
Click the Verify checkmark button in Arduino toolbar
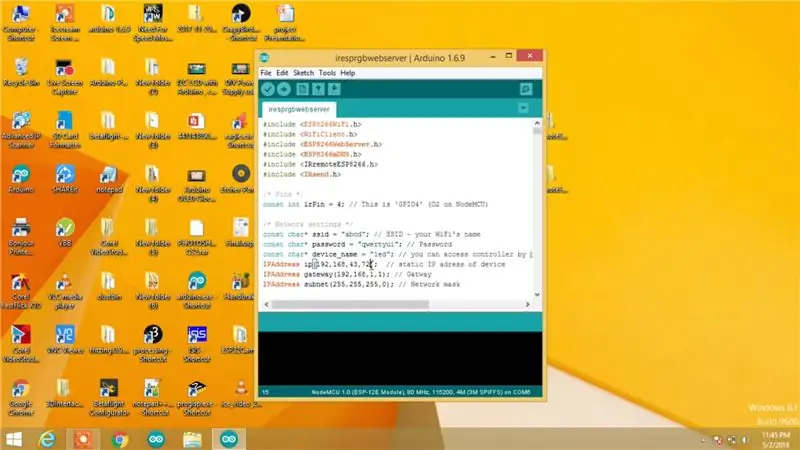[x=268, y=89]
